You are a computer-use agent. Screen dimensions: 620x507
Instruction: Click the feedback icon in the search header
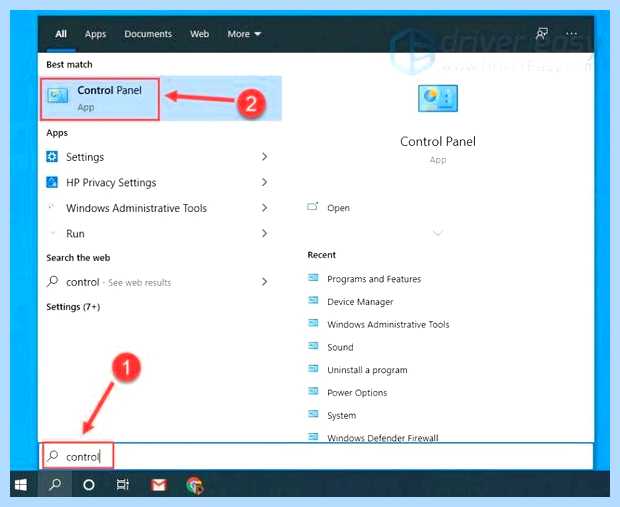coord(542,34)
